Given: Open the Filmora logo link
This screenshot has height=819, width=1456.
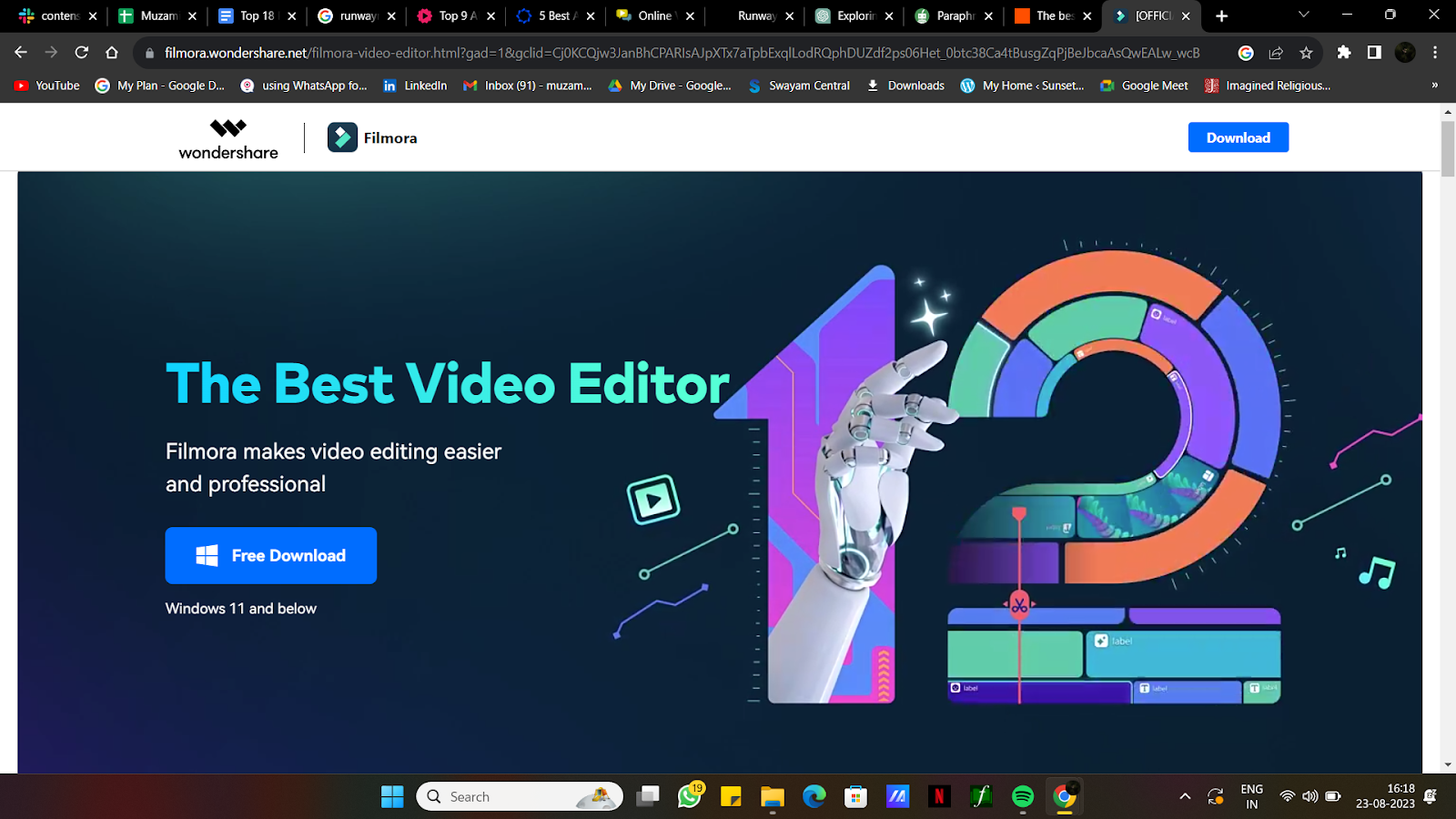Looking at the screenshot, I should (x=372, y=137).
